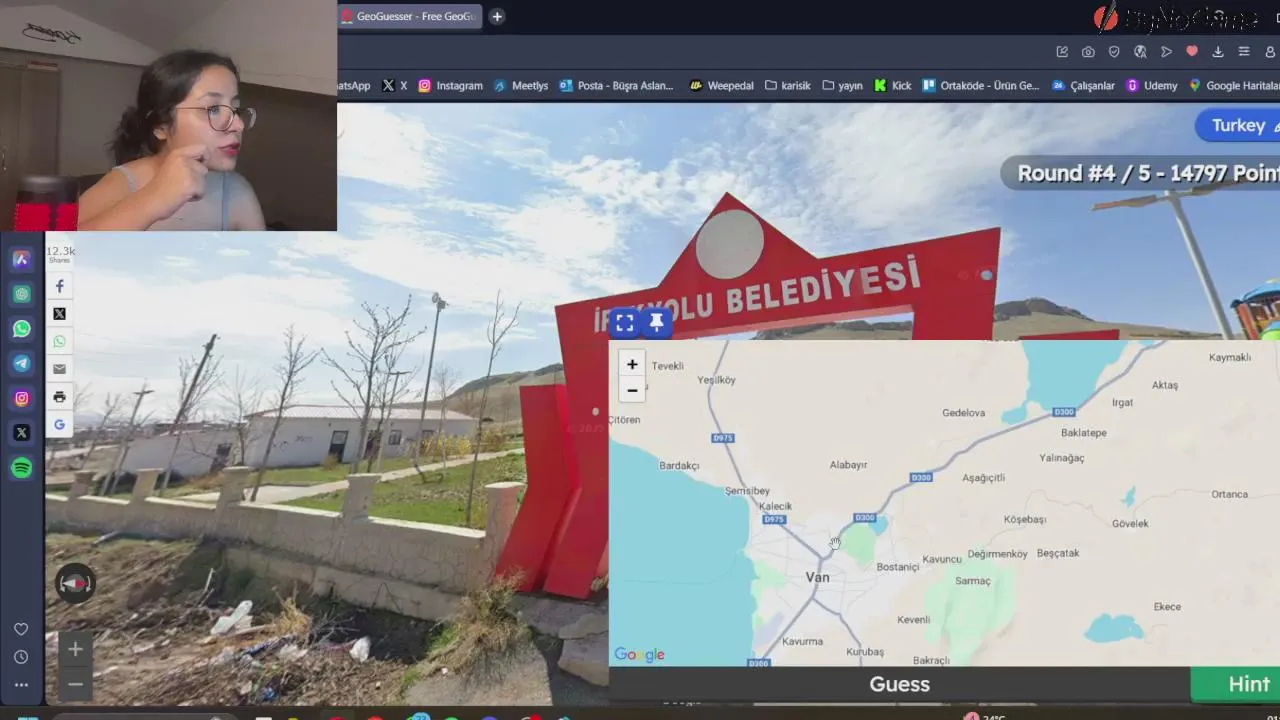Select the GeoGuesser browser tab
The width and height of the screenshot is (1280, 720).
408,16
